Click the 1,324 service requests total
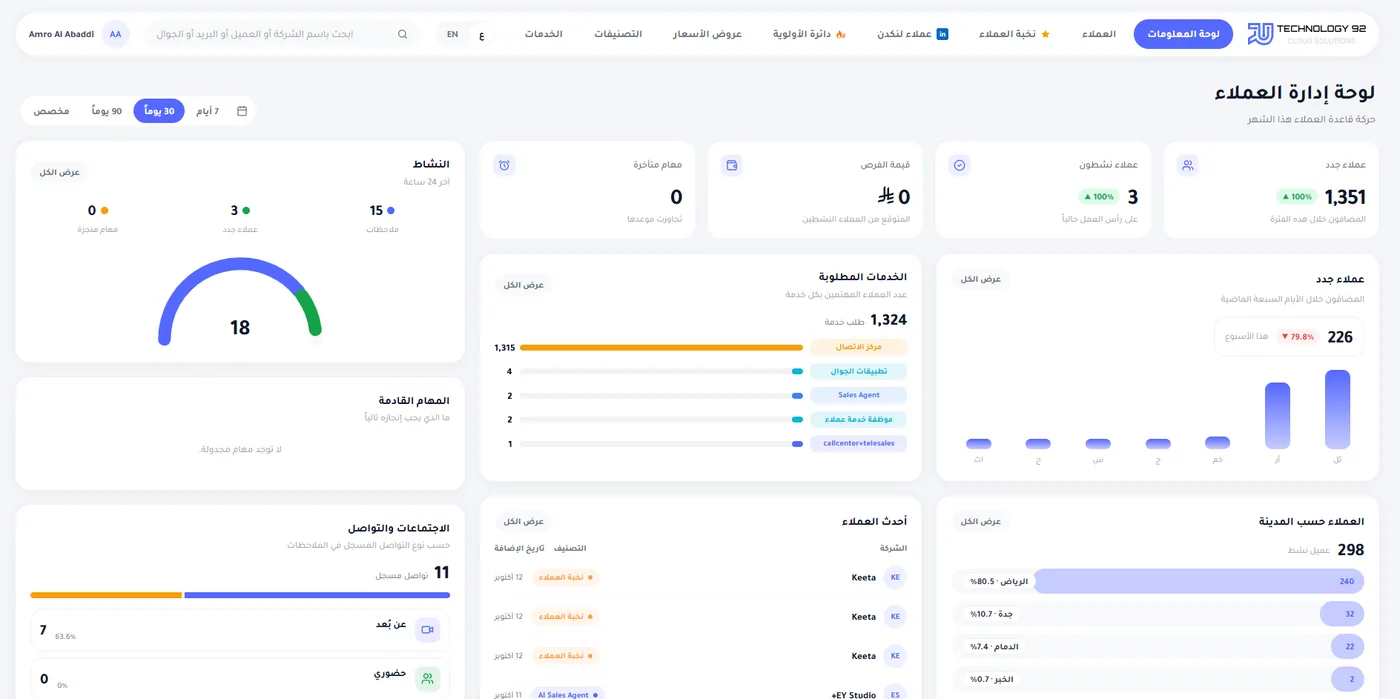1400x699 pixels. pos(888,320)
